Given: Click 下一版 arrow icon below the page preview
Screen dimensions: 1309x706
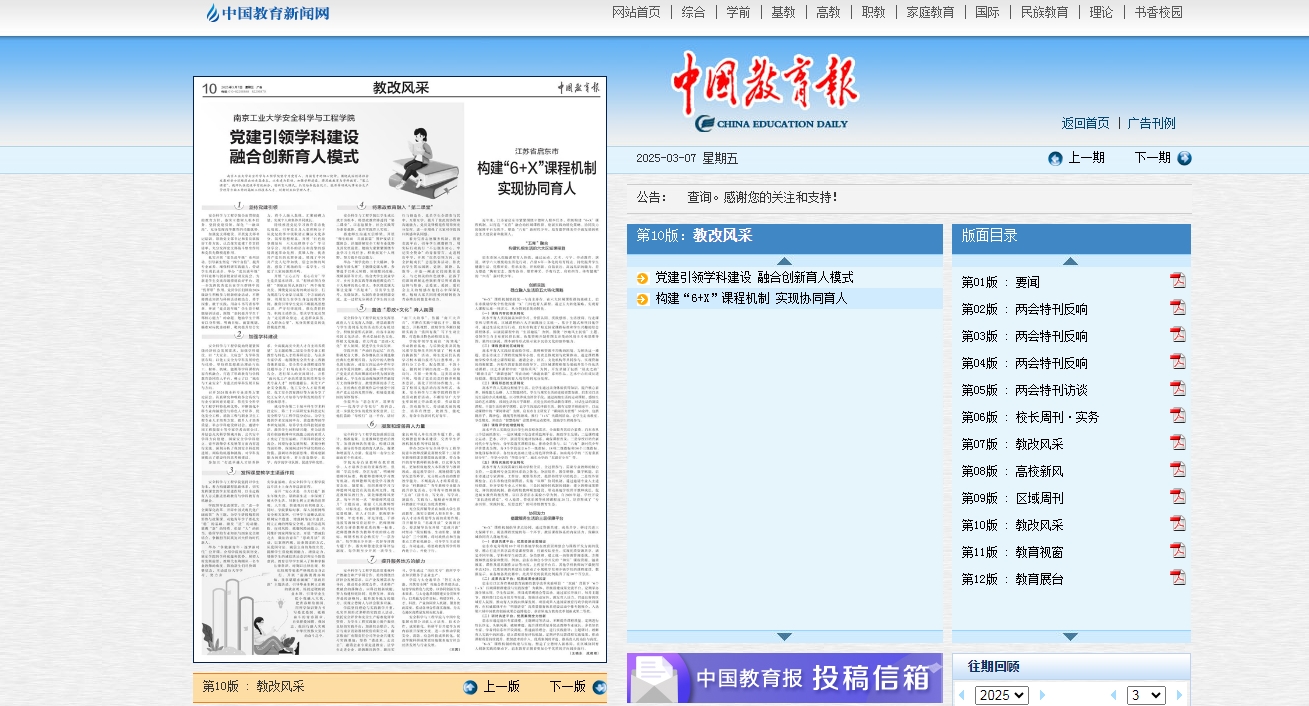Looking at the screenshot, I should (599, 687).
